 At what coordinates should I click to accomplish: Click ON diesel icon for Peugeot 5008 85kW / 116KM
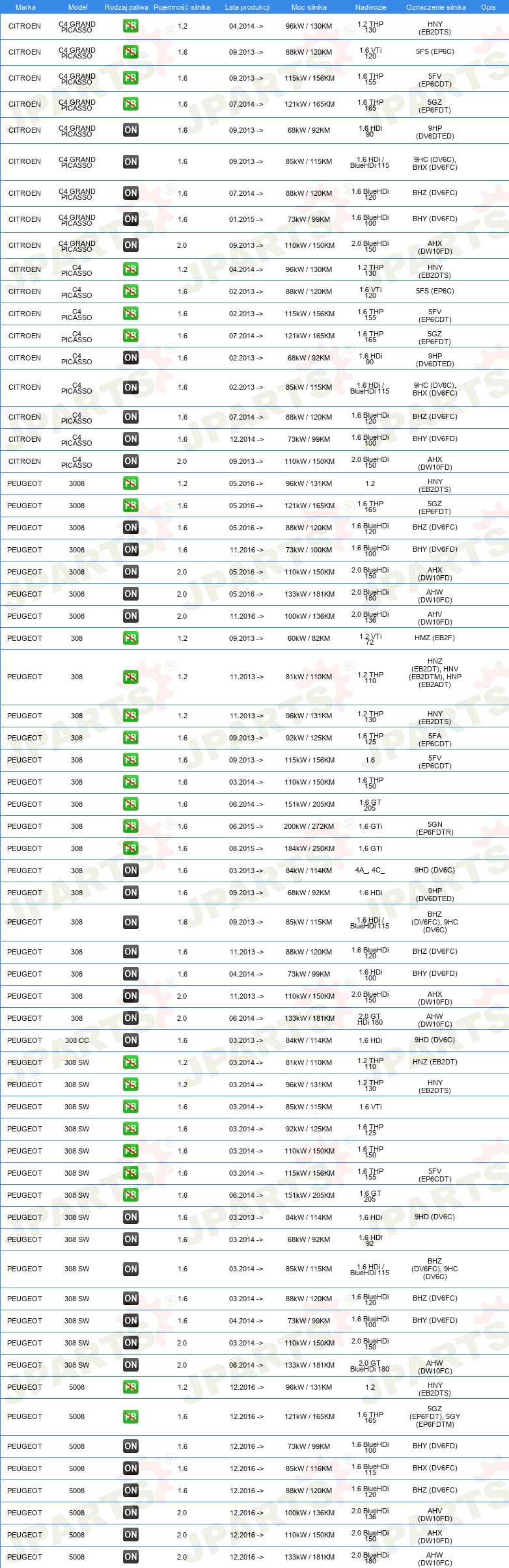click(x=131, y=1468)
